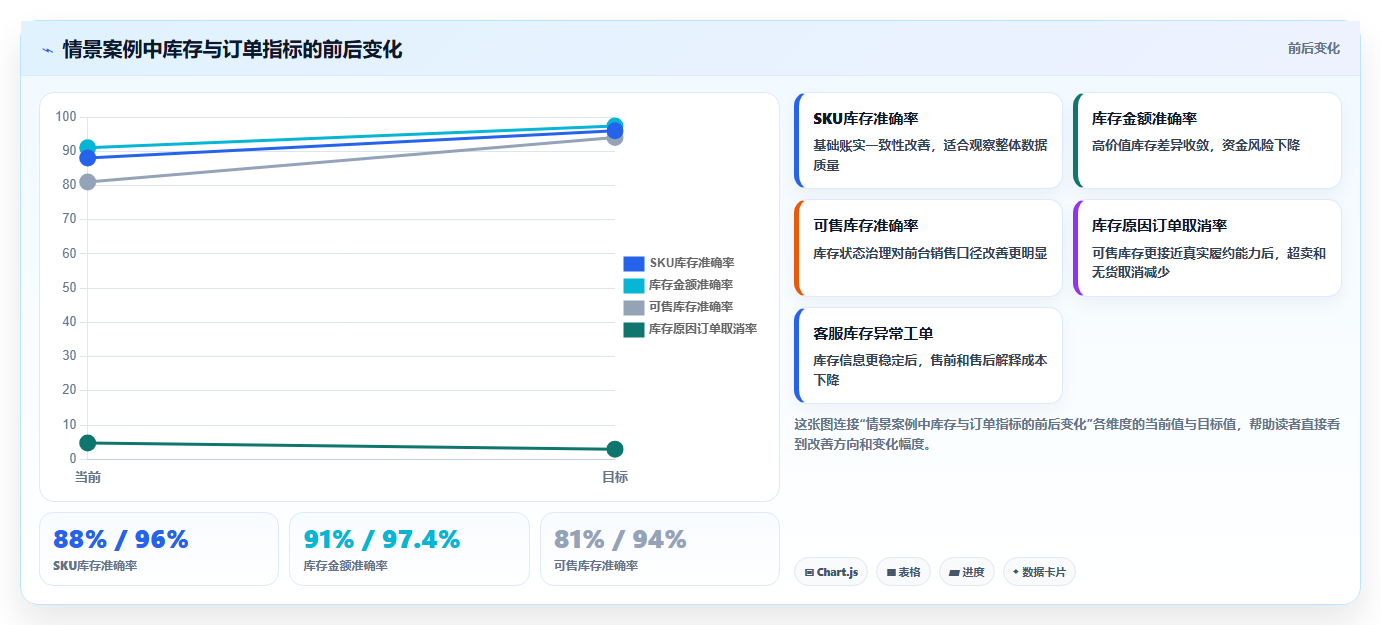Open the 库存原因订单取消率 description card
The height and width of the screenshot is (625, 1381).
tap(1207, 248)
